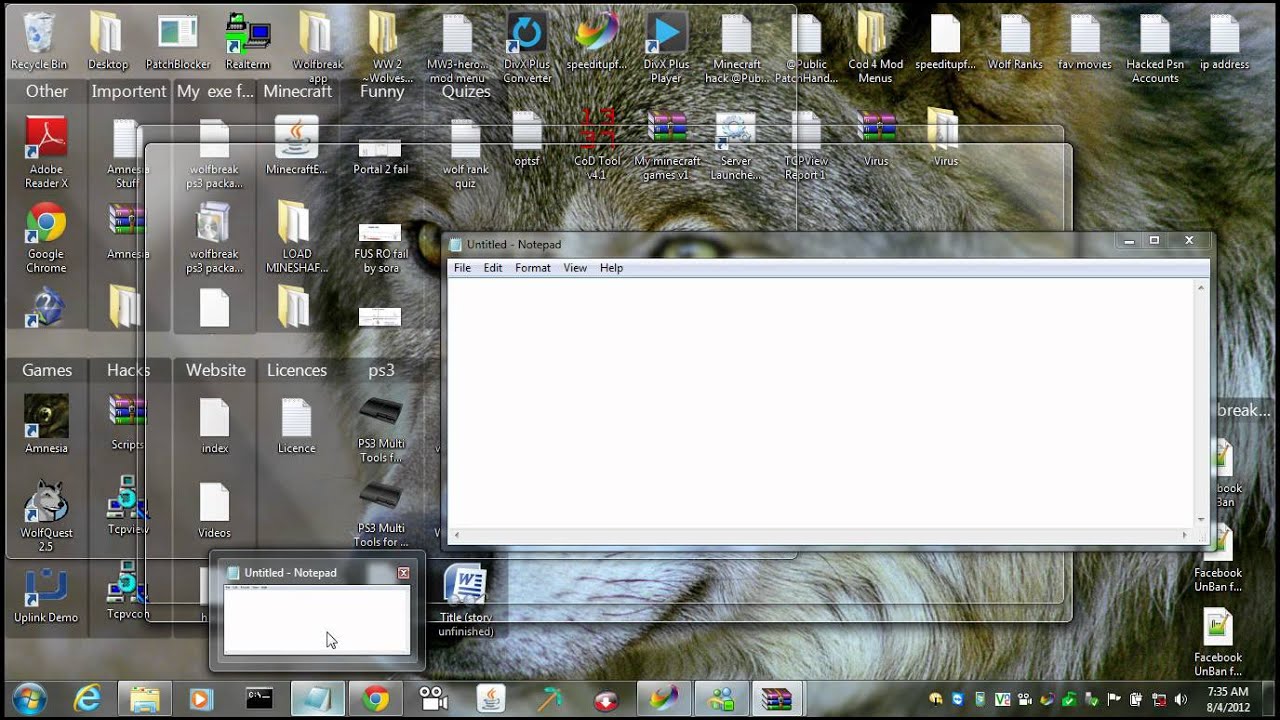Image resolution: width=1280 pixels, height=720 pixels.
Task: Click Notepad's horizontal scrollbar right arrow
Action: 1186,535
